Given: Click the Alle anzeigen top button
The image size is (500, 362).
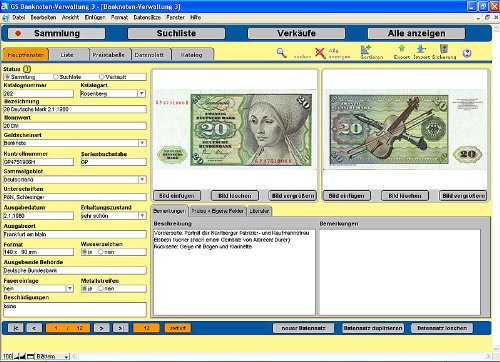Looking at the screenshot, I should point(416,33).
